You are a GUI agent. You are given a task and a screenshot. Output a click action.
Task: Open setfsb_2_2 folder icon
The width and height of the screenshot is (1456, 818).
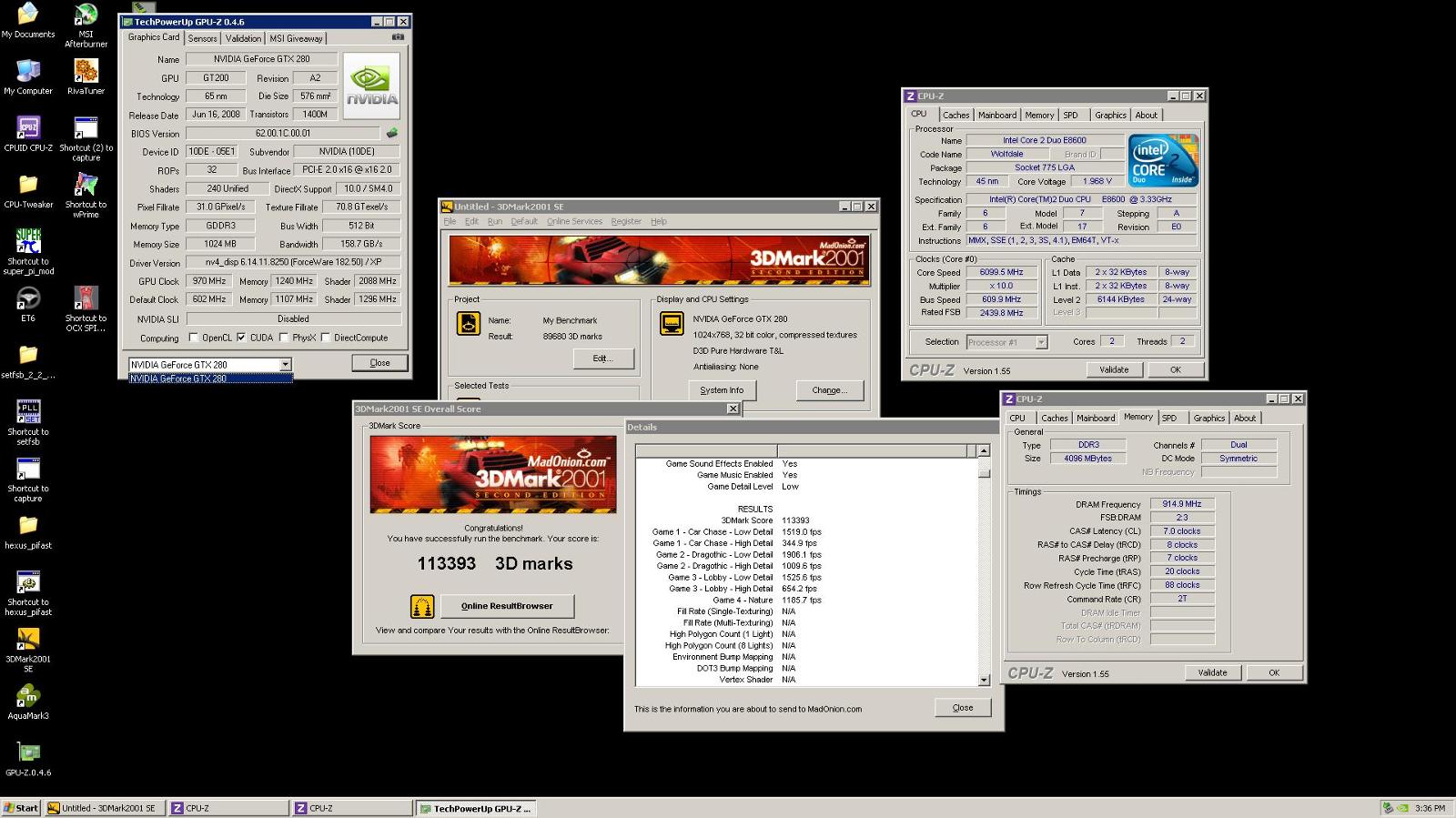(x=28, y=361)
